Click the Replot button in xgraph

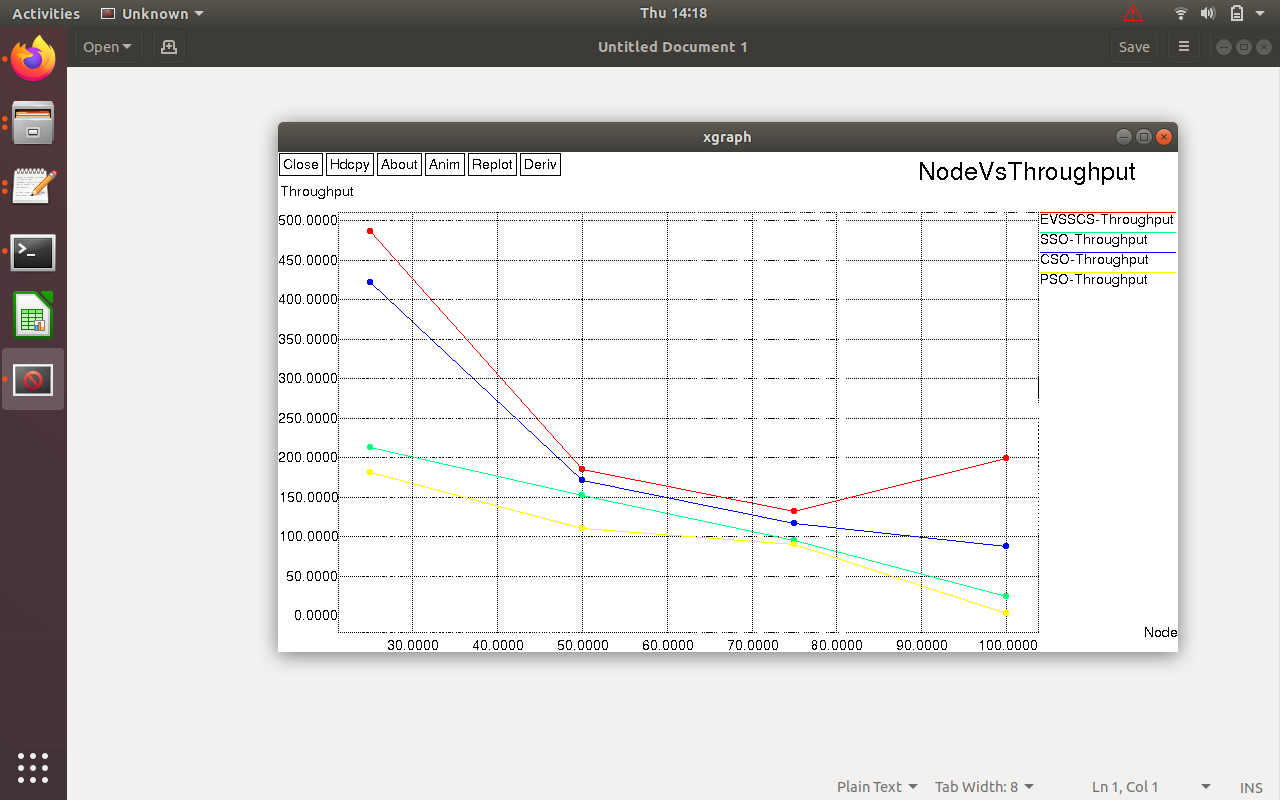(x=492, y=165)
